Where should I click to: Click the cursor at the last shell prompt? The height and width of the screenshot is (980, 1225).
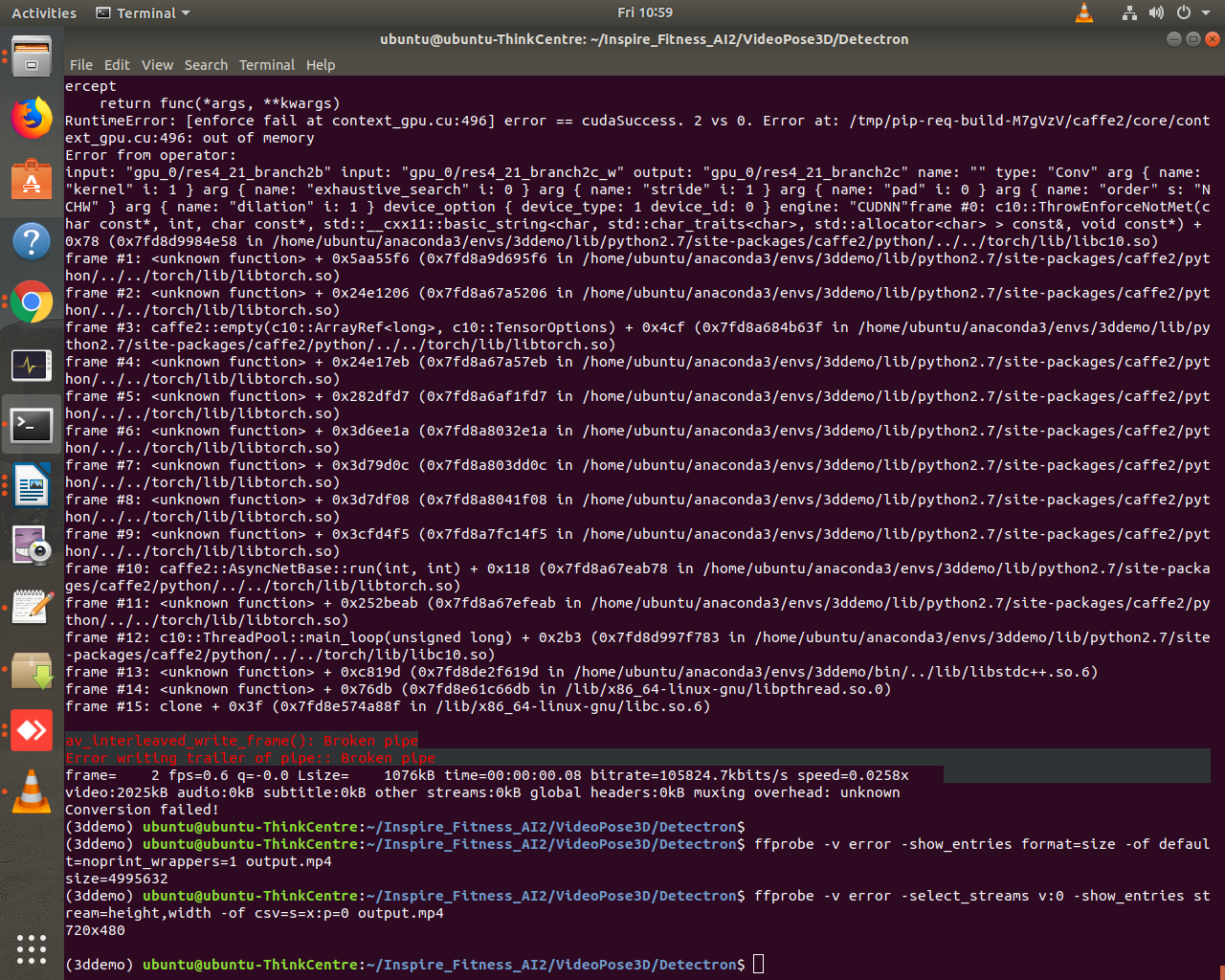[759, 964]
